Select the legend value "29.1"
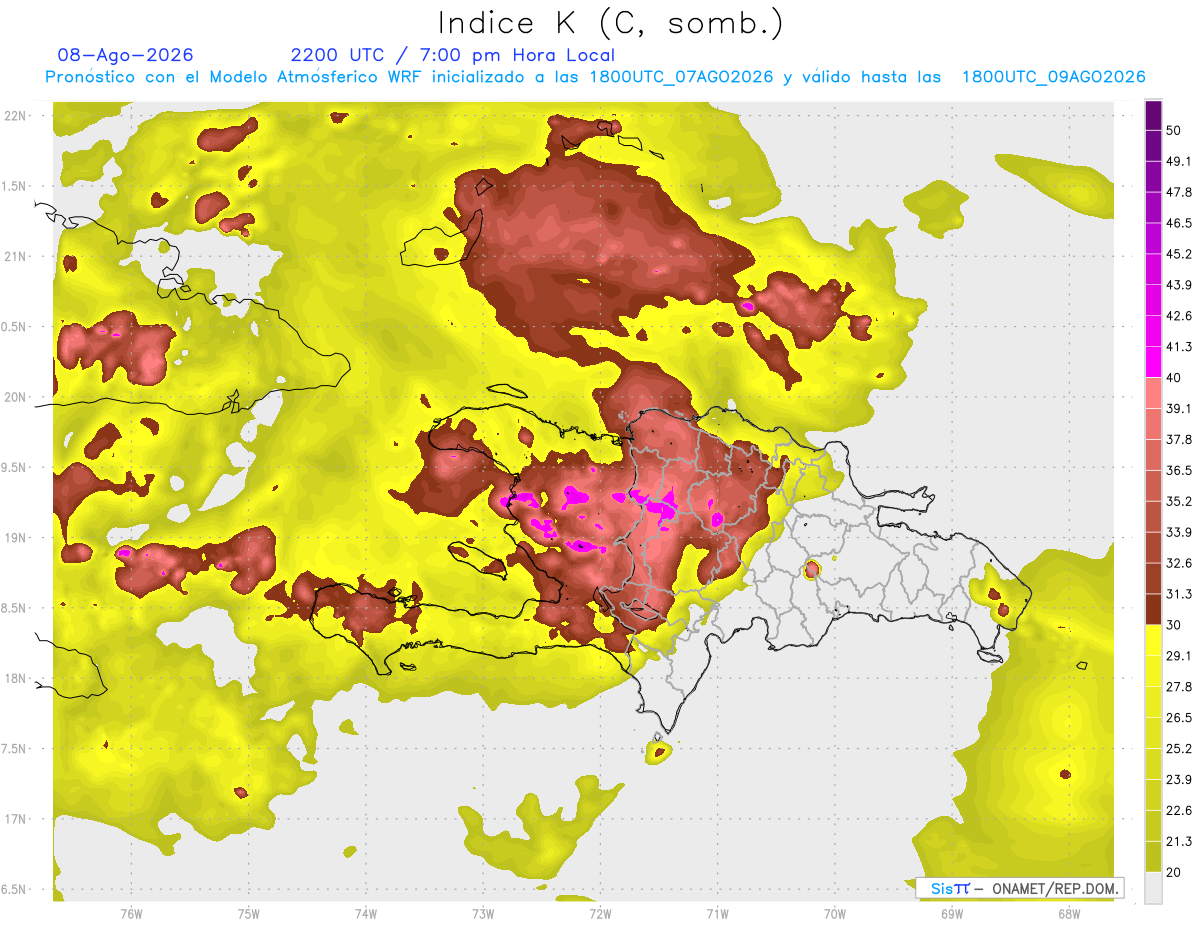The height and width of the screenshot is (927, 1200). click(x=1179, y=656)
